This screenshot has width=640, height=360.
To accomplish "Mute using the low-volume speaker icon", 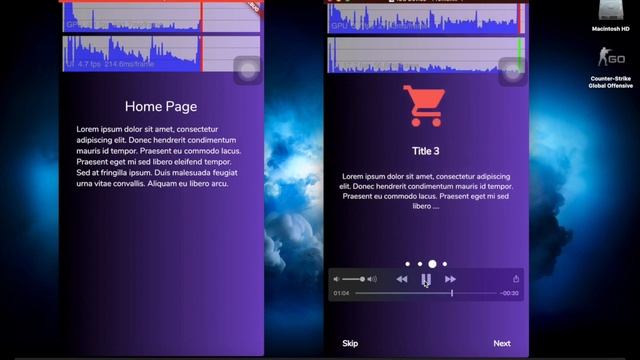I will [336, 279].
